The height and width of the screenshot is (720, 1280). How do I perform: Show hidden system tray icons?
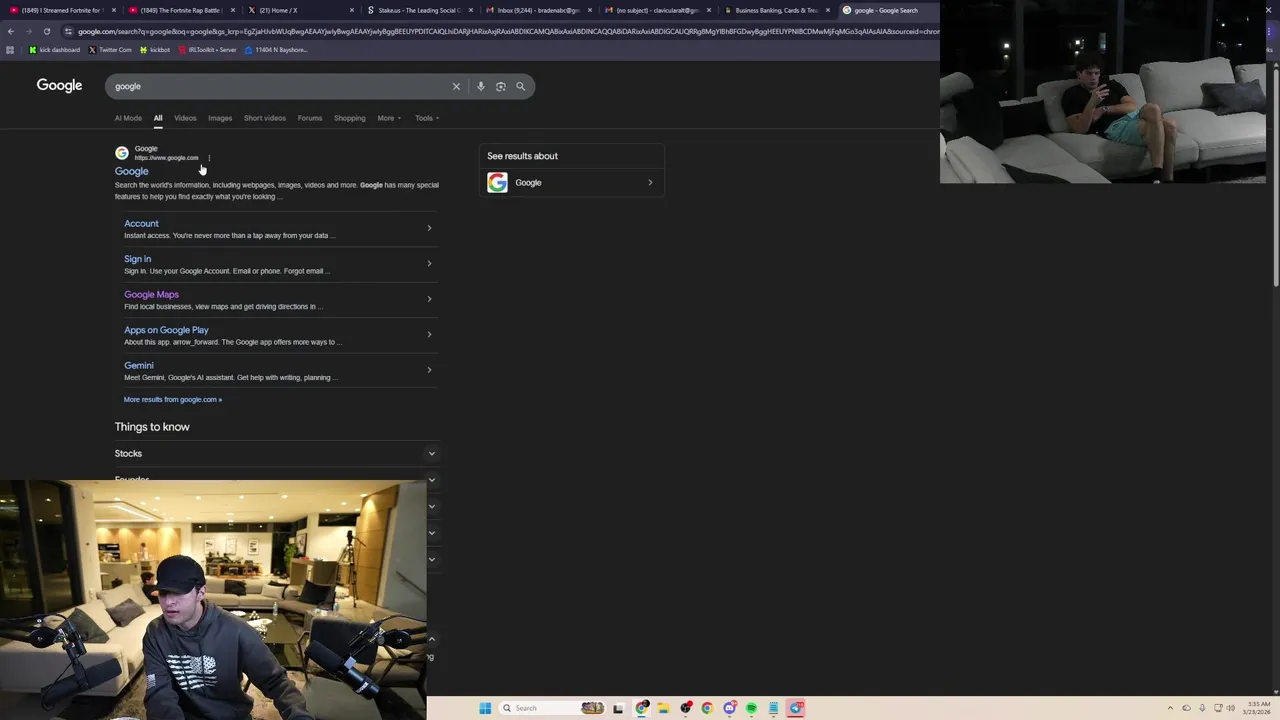click(1170, 708)
